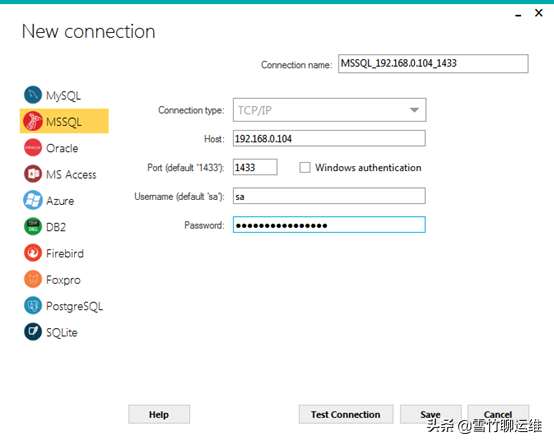Select the DB2 database icon
Viewport: 554px width, 445px height.
point(33,227)
